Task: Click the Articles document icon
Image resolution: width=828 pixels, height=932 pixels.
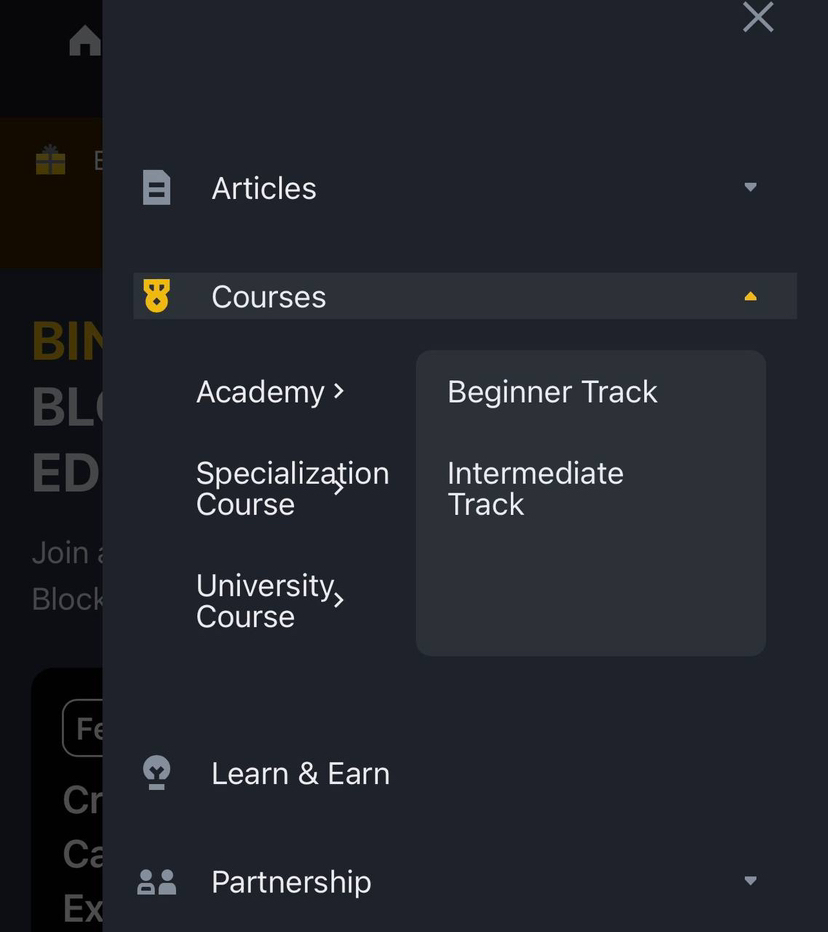Action: [x=157, y=188]
